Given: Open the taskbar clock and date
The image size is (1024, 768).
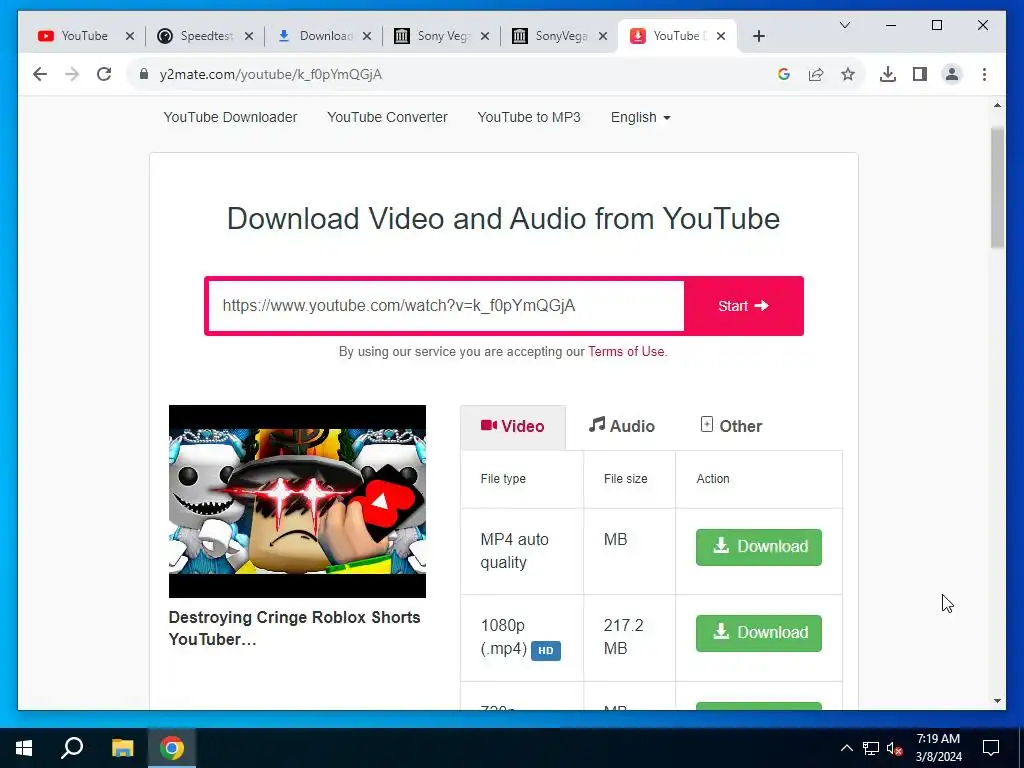Looking at the screenshot, I should [x=938, y=748].
